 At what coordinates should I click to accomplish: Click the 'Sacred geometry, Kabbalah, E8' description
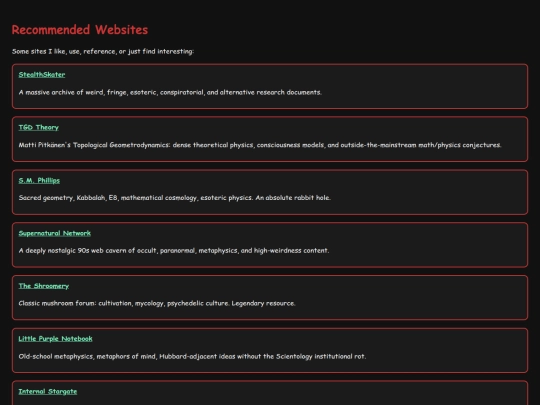coord(175,198)
